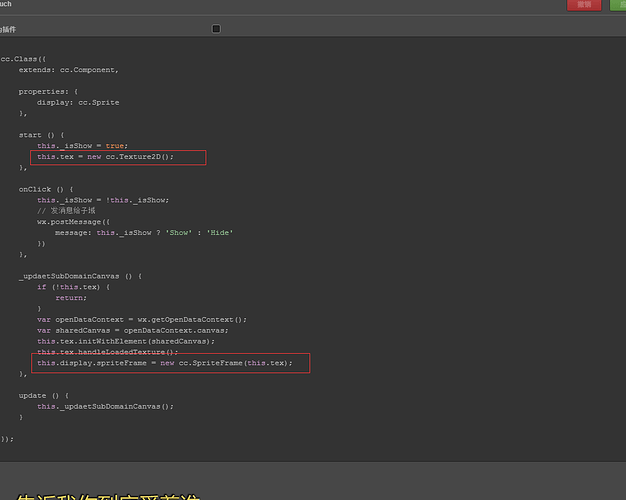Click "this.display.spriteFrame = new cc.SpriteFrame" line
This screenshot has width=626, height=500.
tap(165, 363)
